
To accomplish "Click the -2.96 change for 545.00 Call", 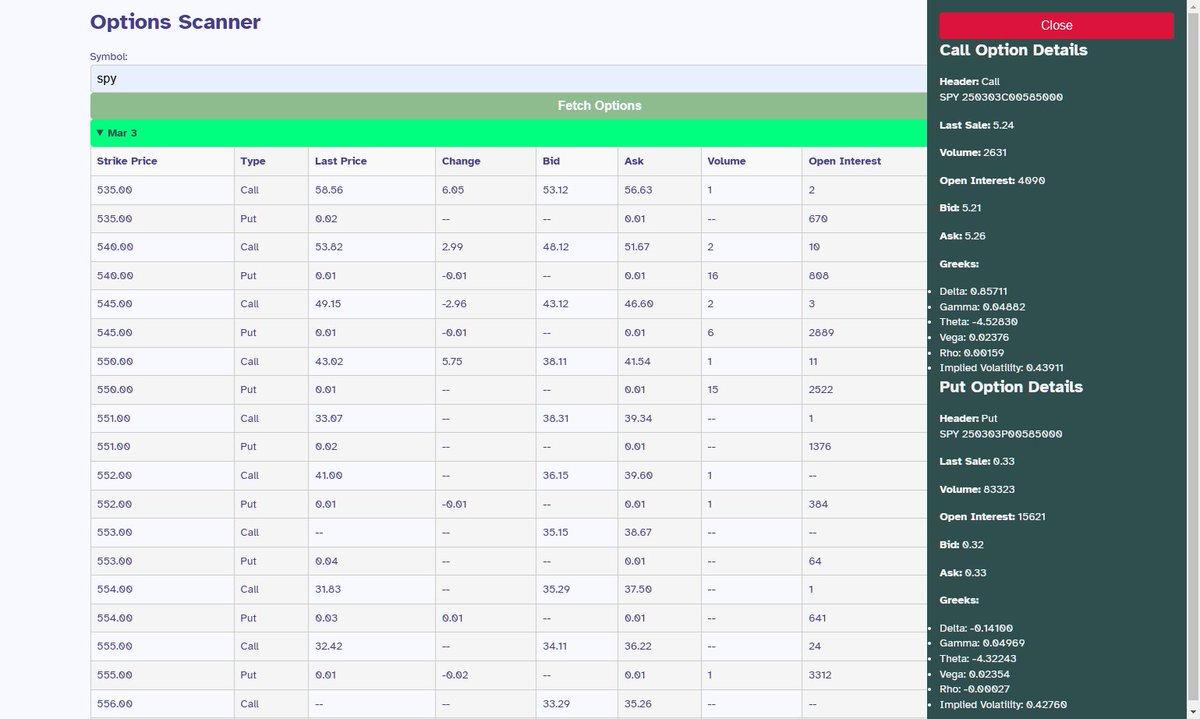I will tap(455, 304).
